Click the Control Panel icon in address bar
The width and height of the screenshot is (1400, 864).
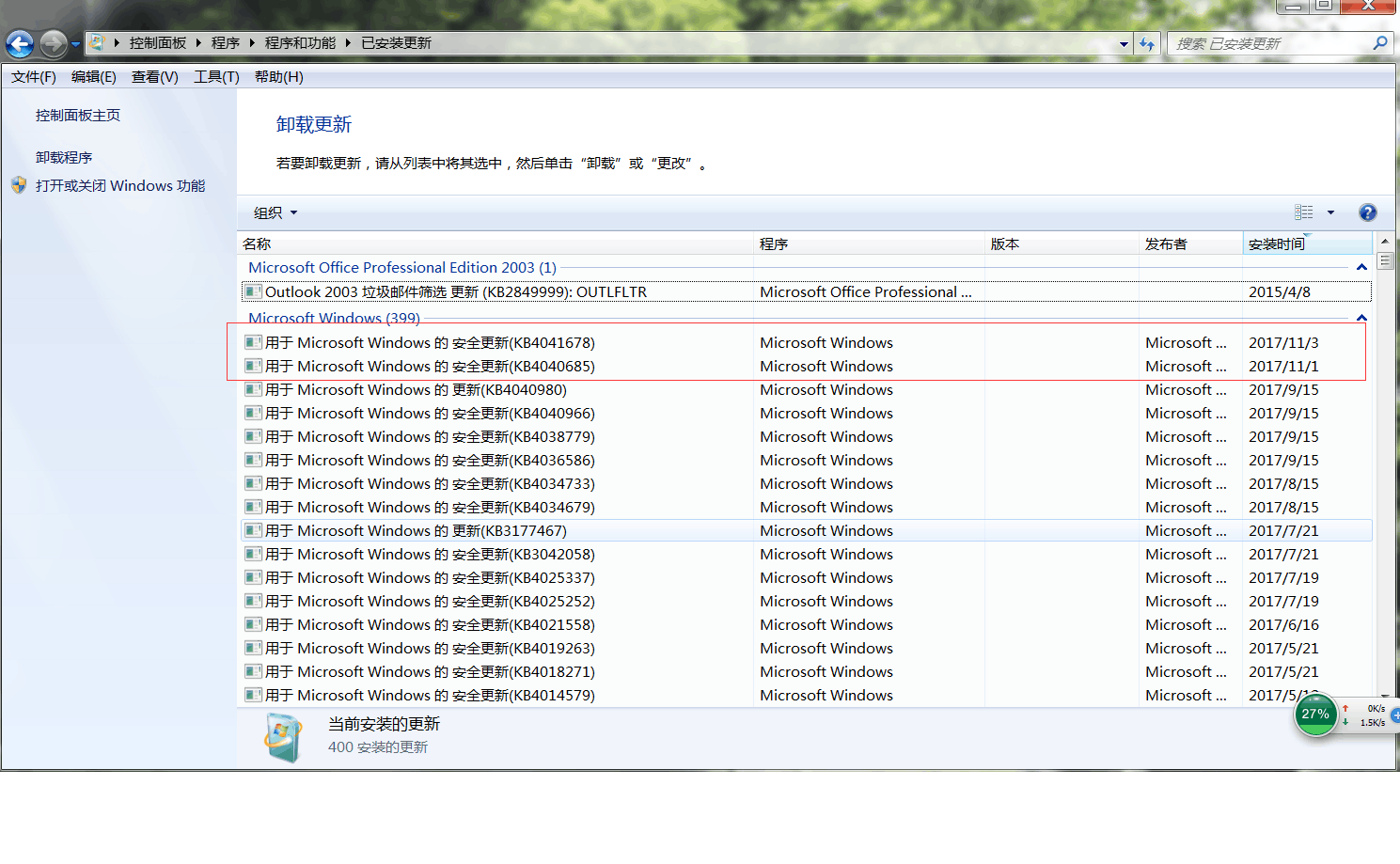(x=97, y=43)
